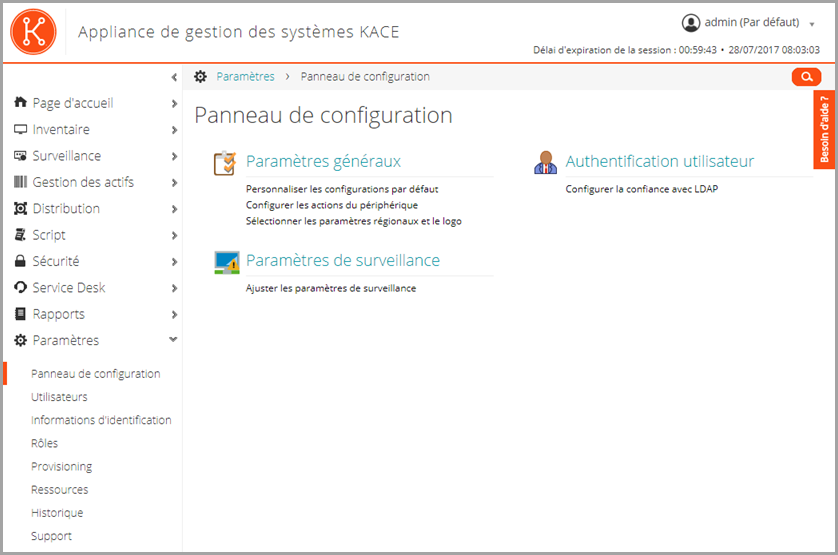Click Sélectionner les paramètres régionaux et le logo
Image resolution: width=838 pixels, height=555 pixels.
tap(354, 221)
